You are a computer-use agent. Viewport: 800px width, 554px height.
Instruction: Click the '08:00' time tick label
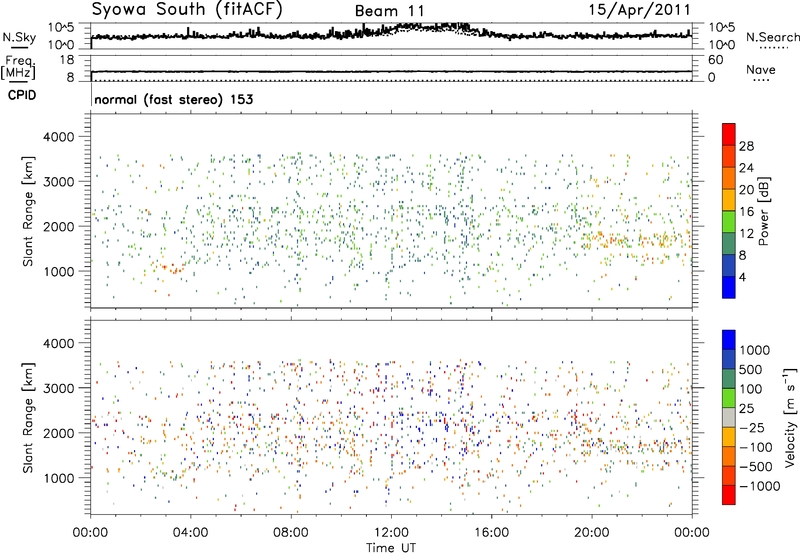[291, 533]
